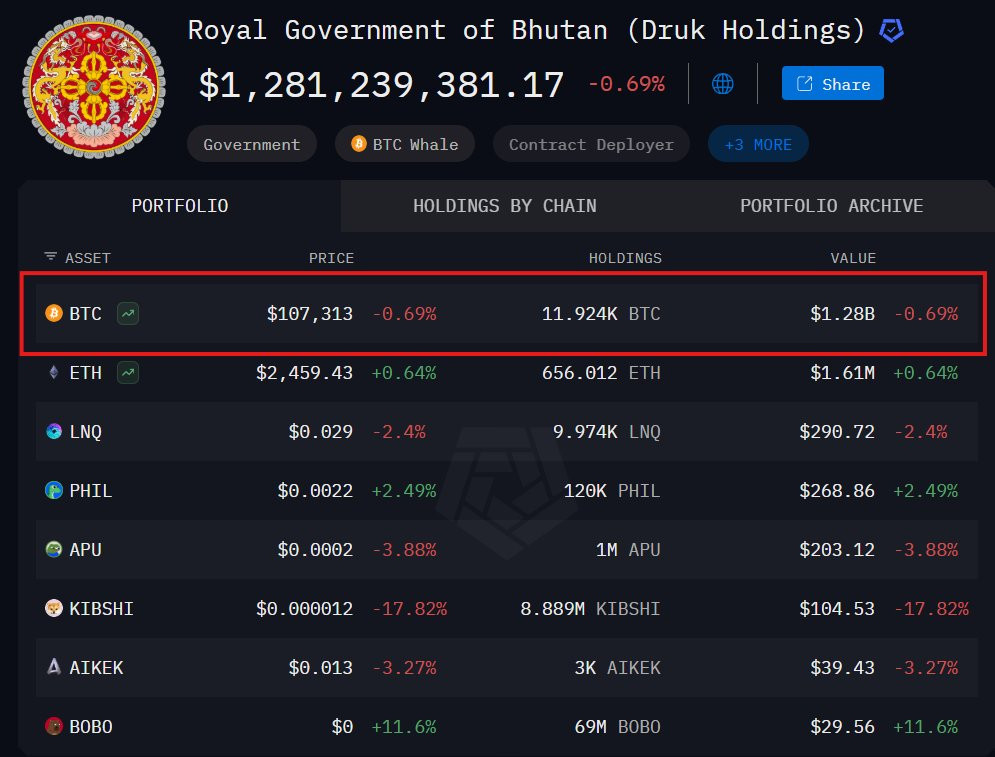Viewport: 995px width, 757px height.
Task: Select the BTC Whale tag
Action: tap(405, 144)
